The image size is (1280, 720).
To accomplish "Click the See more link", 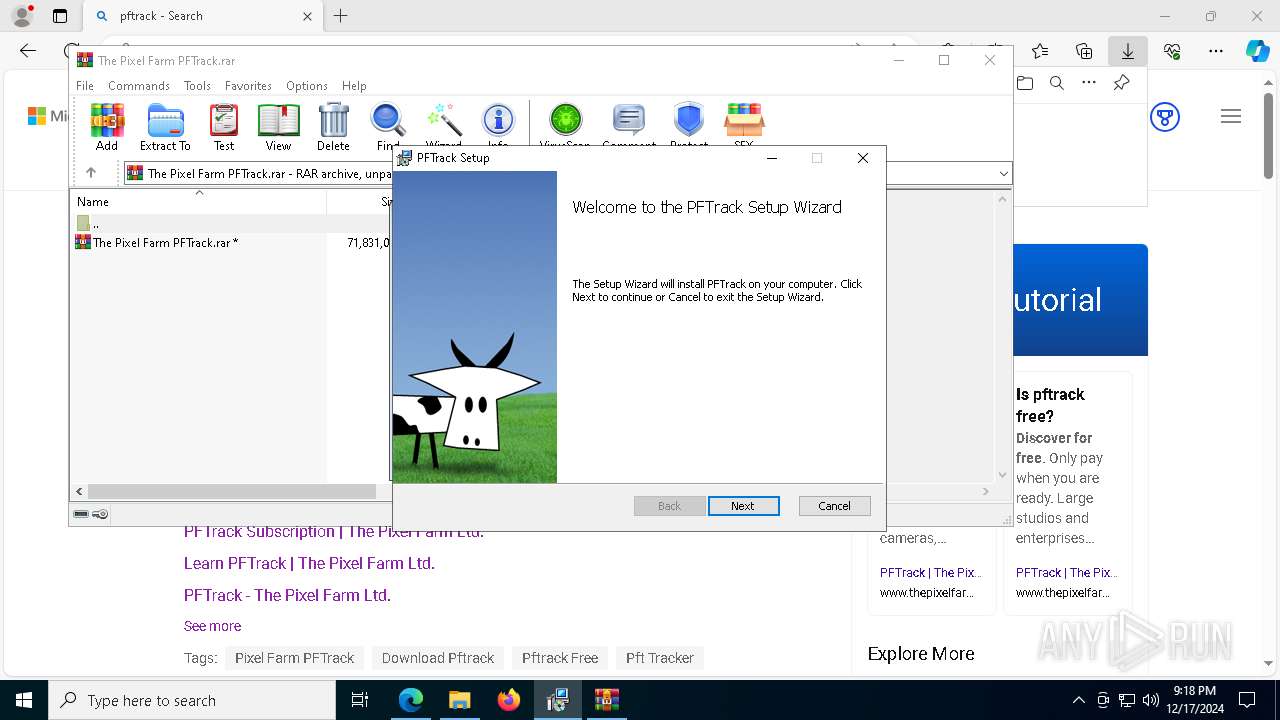I will click(212, 626).
